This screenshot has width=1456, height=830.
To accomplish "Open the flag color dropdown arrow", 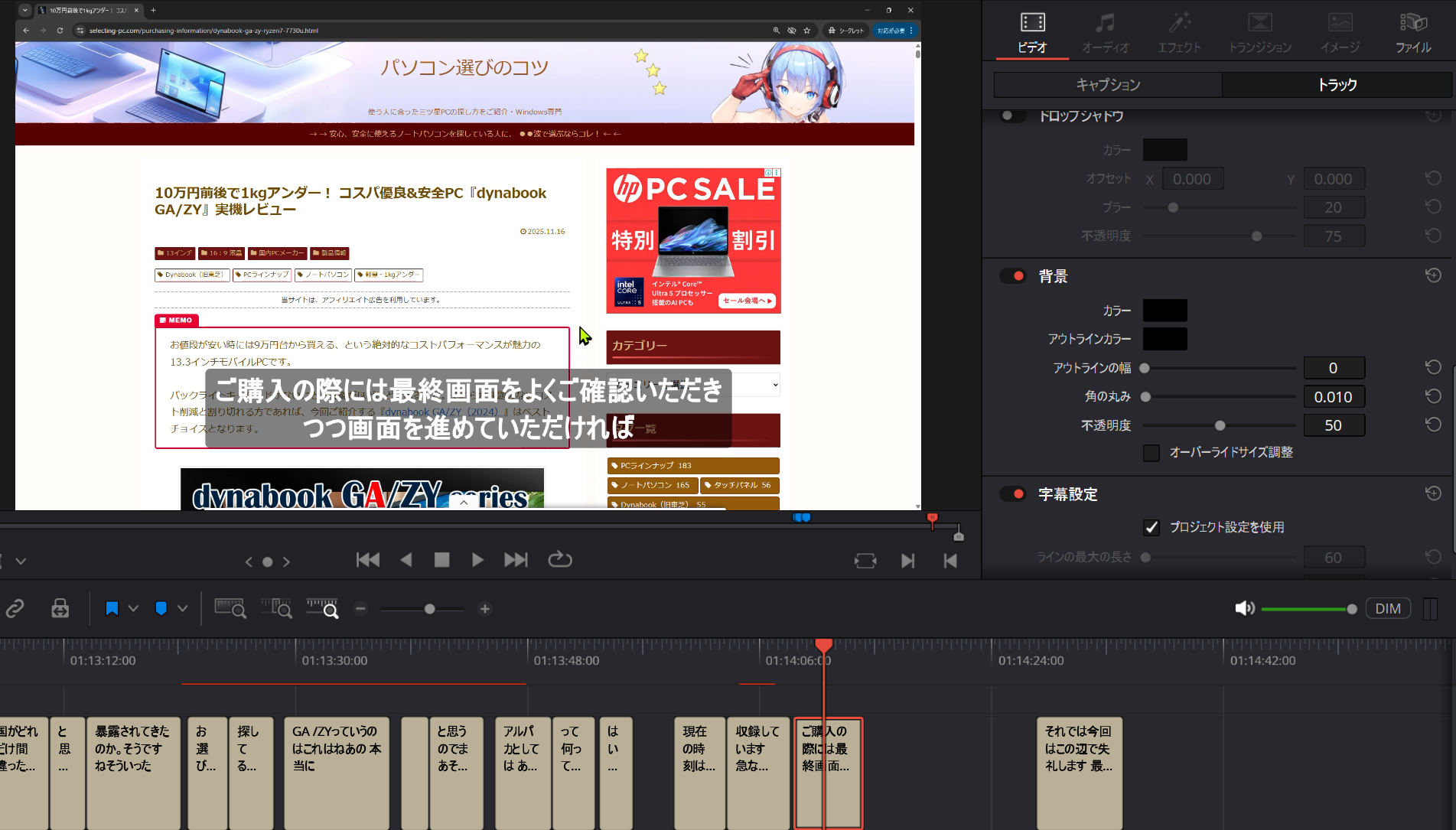I will pos(133,609).
